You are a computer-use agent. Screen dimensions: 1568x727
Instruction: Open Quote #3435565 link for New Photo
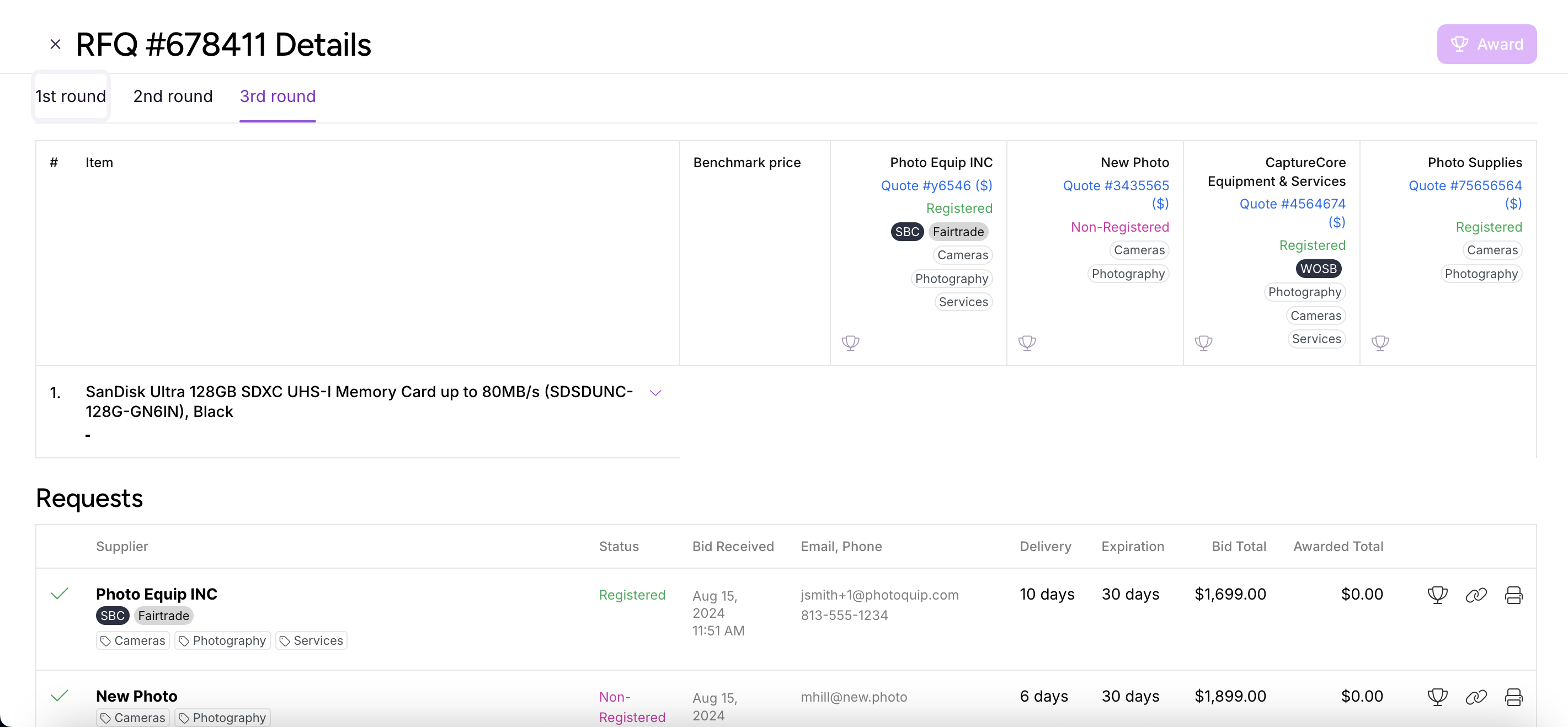coord(1116,195)
